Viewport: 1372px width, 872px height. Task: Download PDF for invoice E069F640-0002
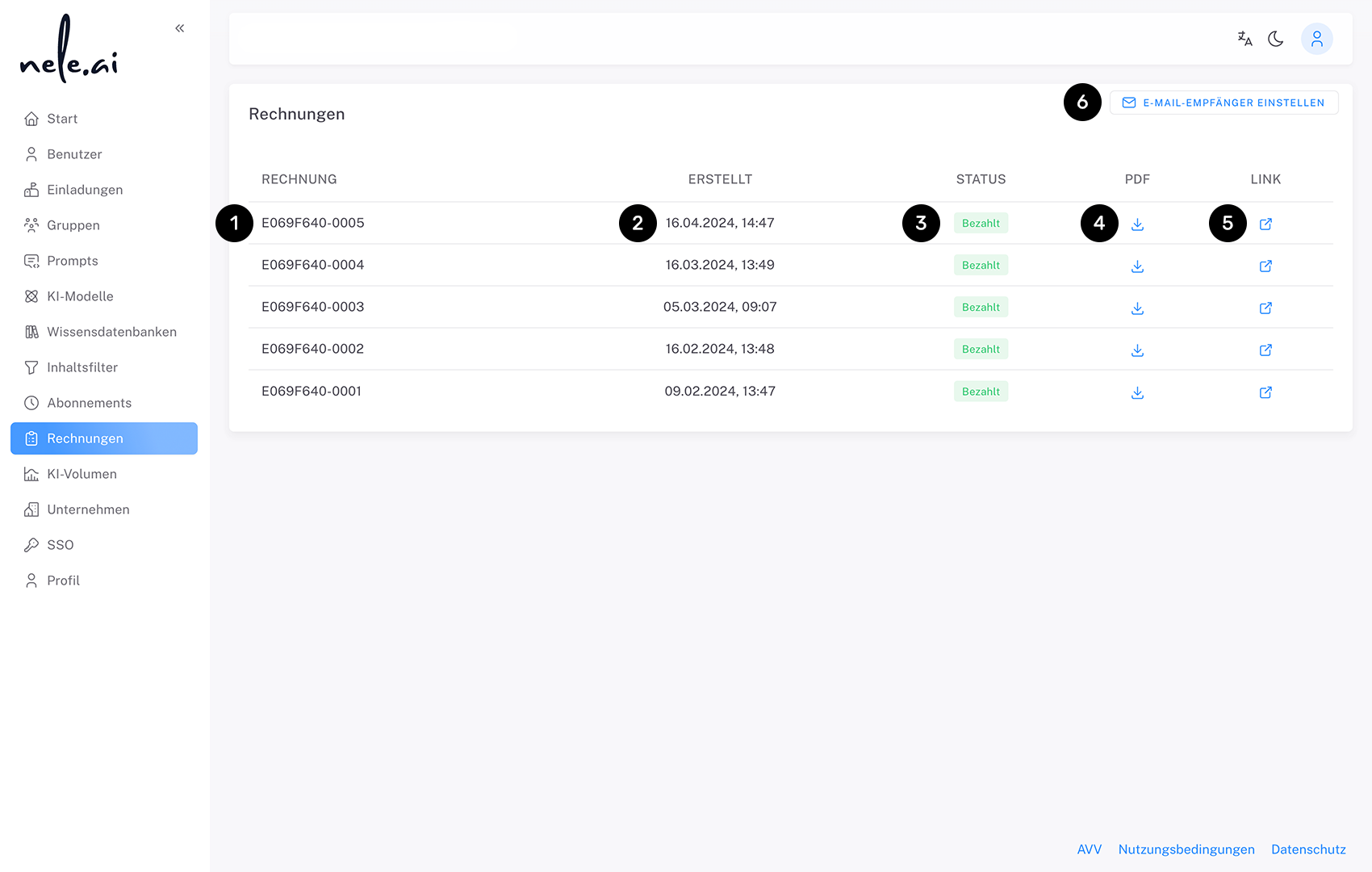tap(1137, 350)
